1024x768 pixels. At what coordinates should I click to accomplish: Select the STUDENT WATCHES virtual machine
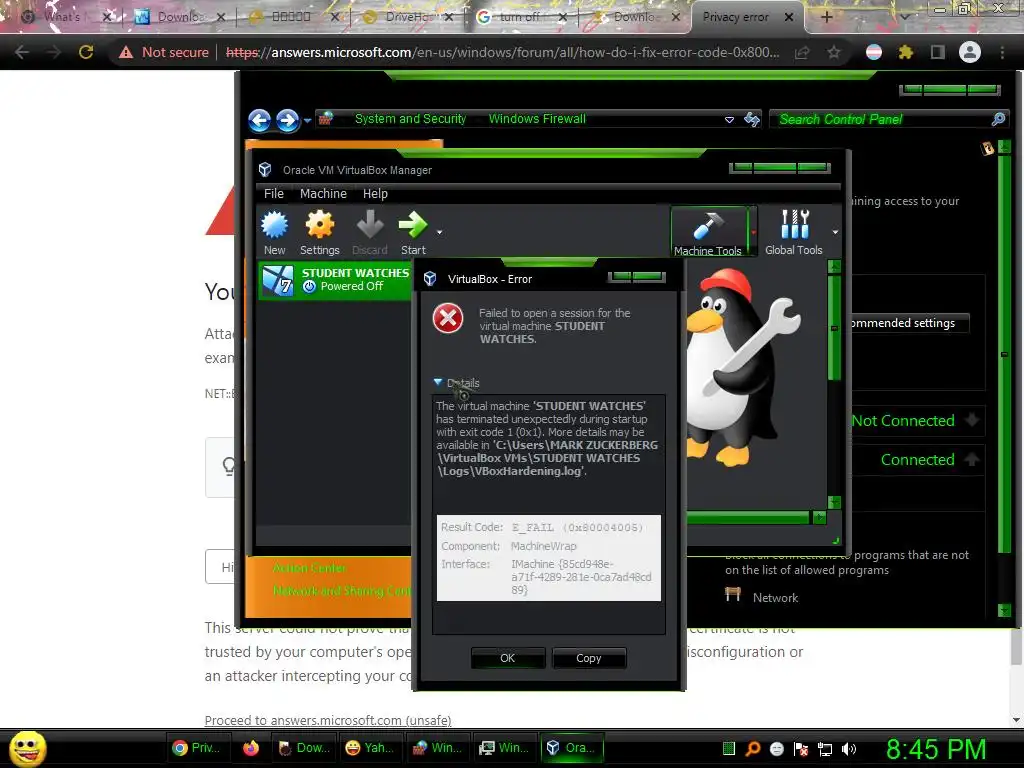[335, 280]
